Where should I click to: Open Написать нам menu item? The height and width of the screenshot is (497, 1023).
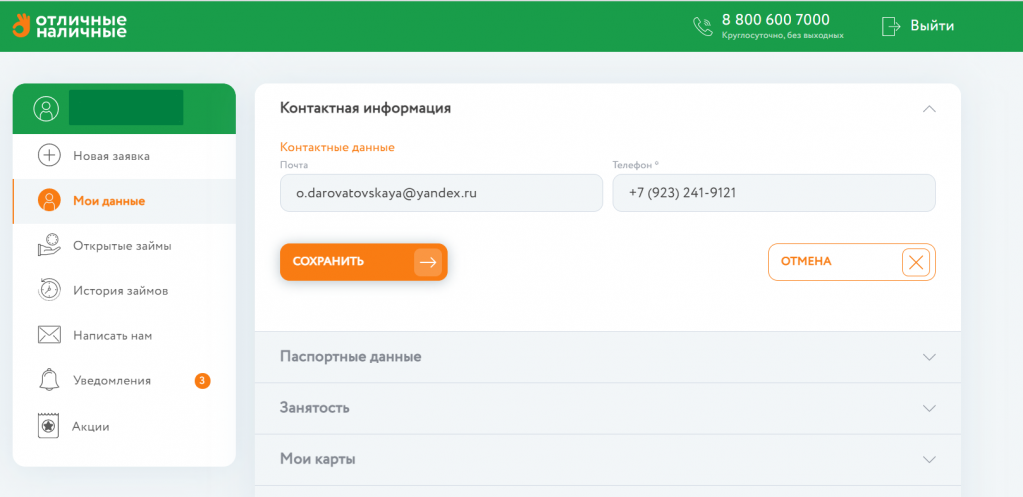click(124, 336)
